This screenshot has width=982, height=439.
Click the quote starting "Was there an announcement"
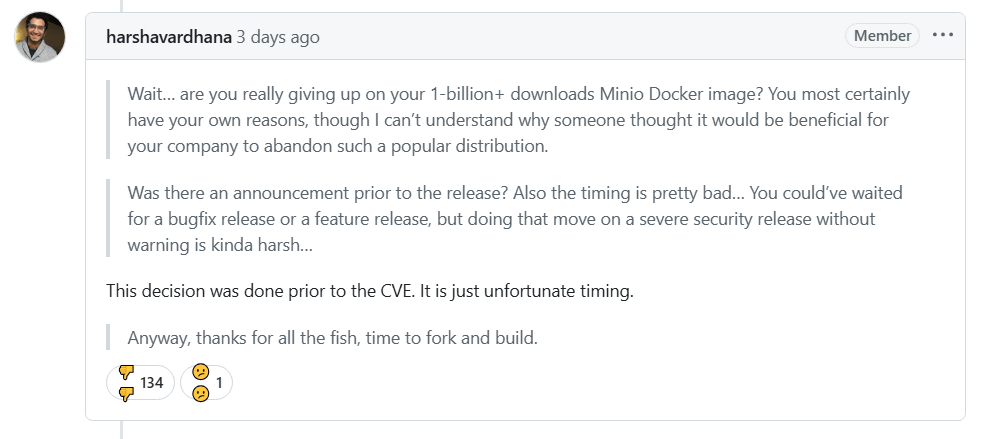pos(500,218)
